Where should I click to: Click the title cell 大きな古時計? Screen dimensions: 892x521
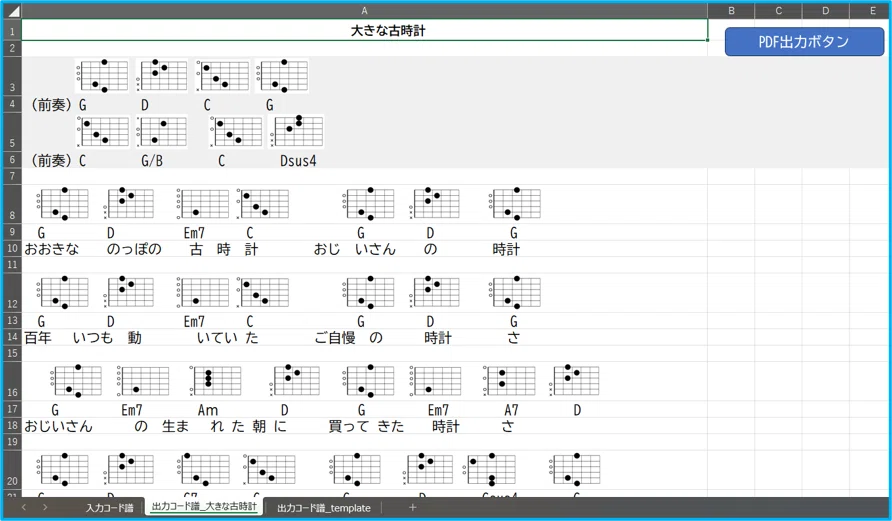pos(364,30)
